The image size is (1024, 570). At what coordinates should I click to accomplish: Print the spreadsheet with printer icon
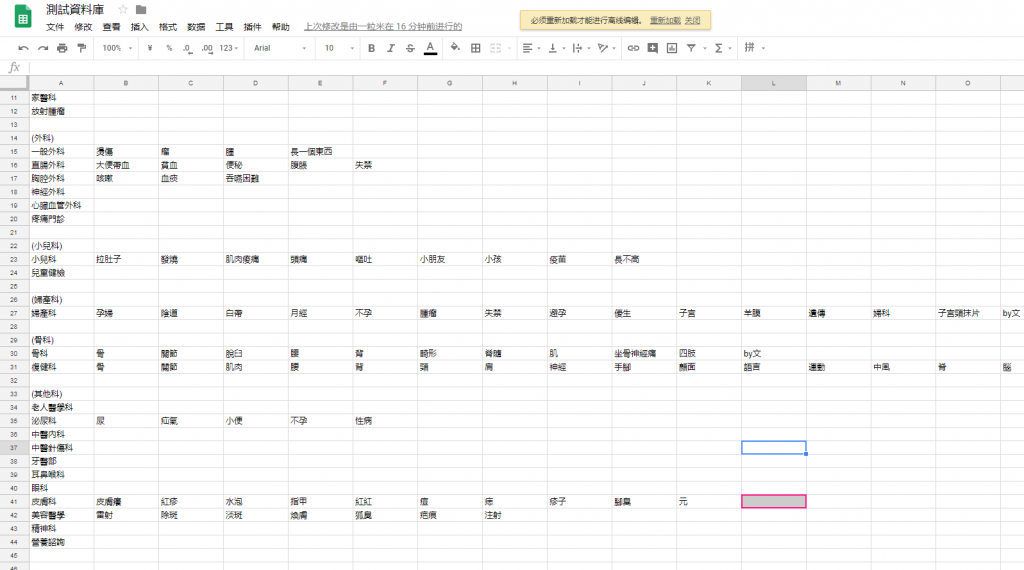(62, 48)
